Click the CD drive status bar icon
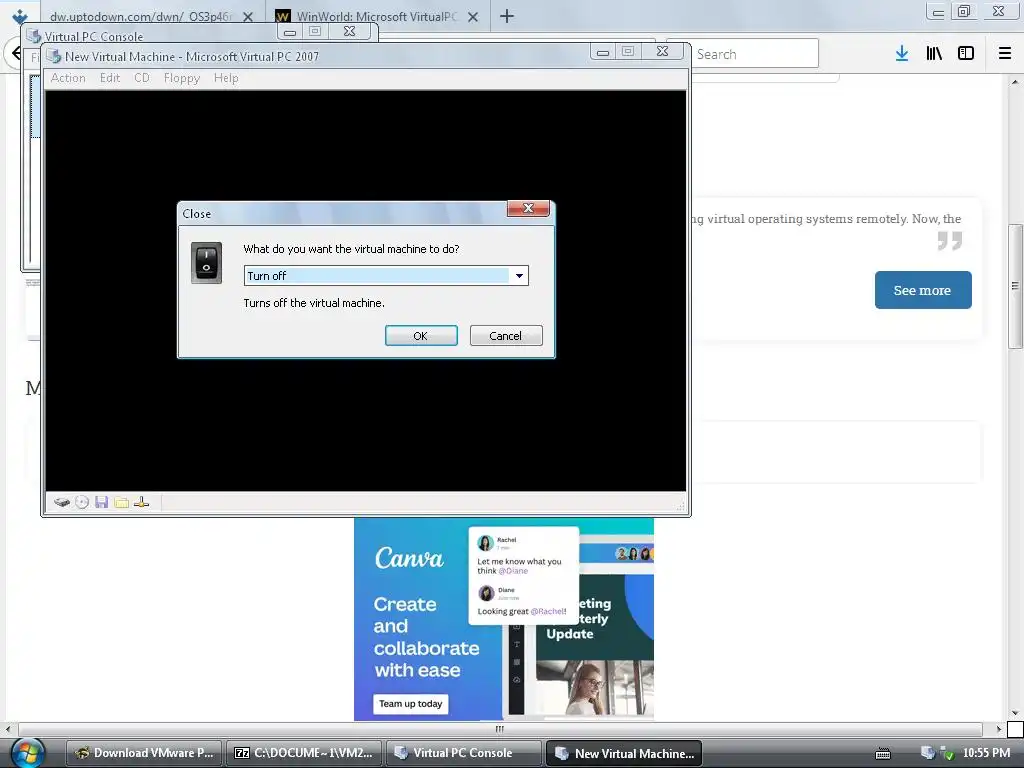 point(82,502)
